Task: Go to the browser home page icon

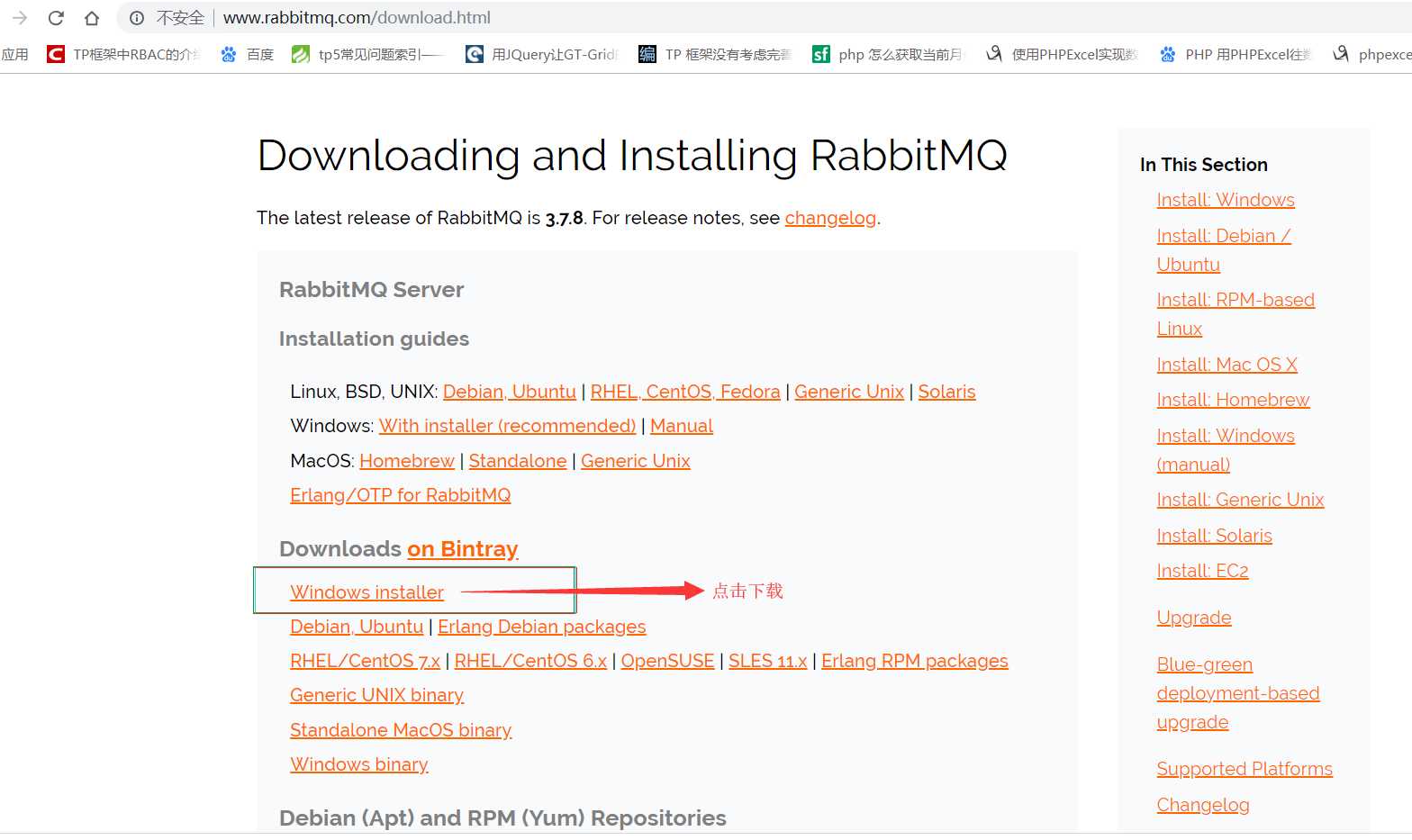Action: [92, 18]
